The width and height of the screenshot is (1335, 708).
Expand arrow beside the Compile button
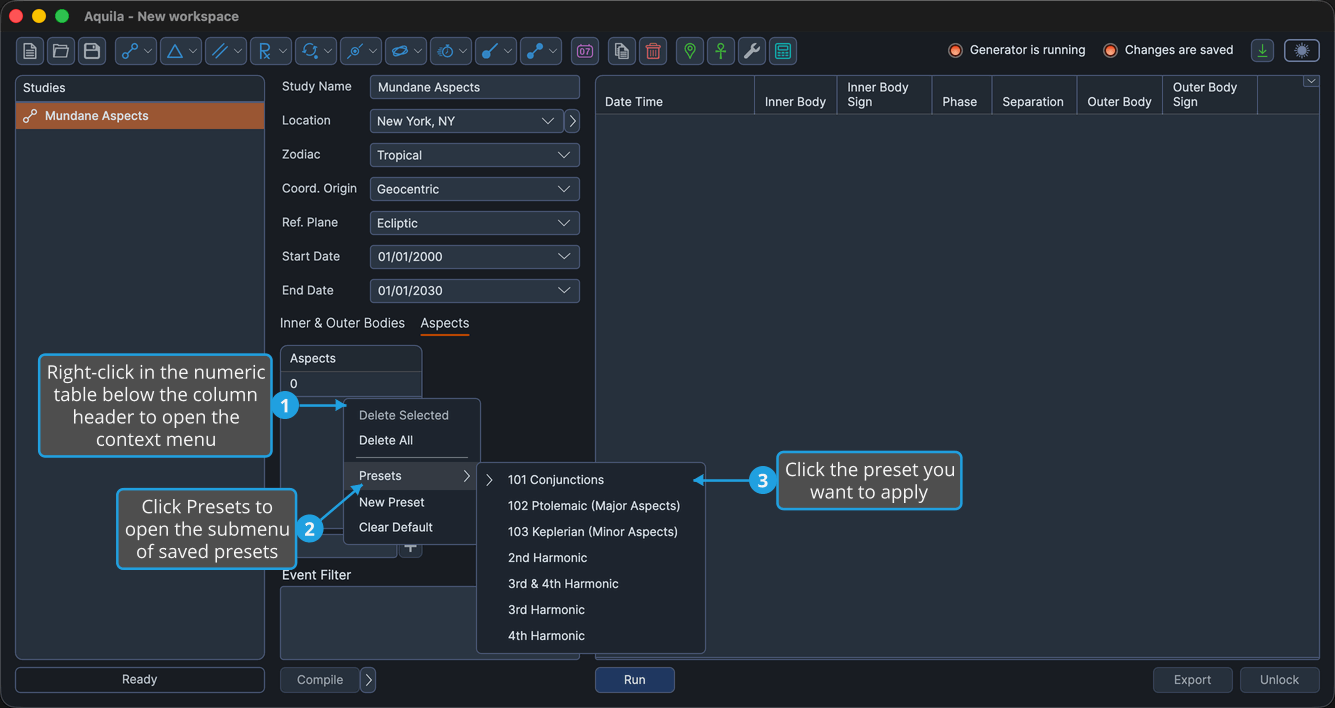[x=368, y=680]
